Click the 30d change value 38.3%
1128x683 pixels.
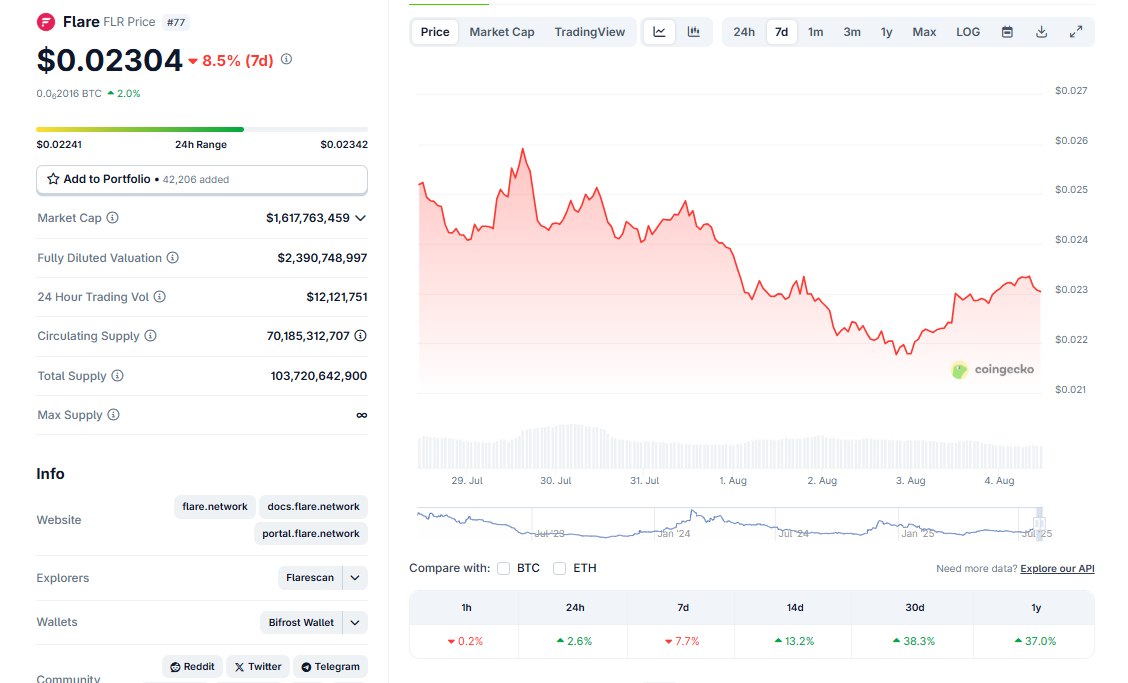coord(914,641)
